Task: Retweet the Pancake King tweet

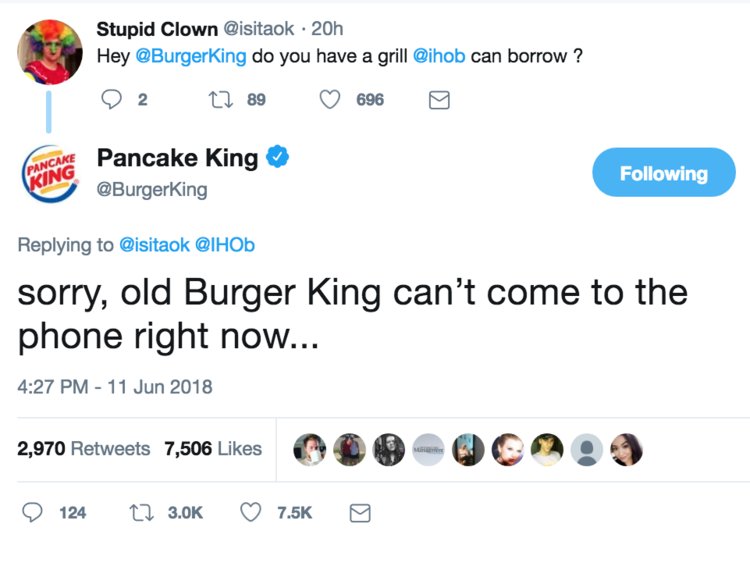Action: 142,512
